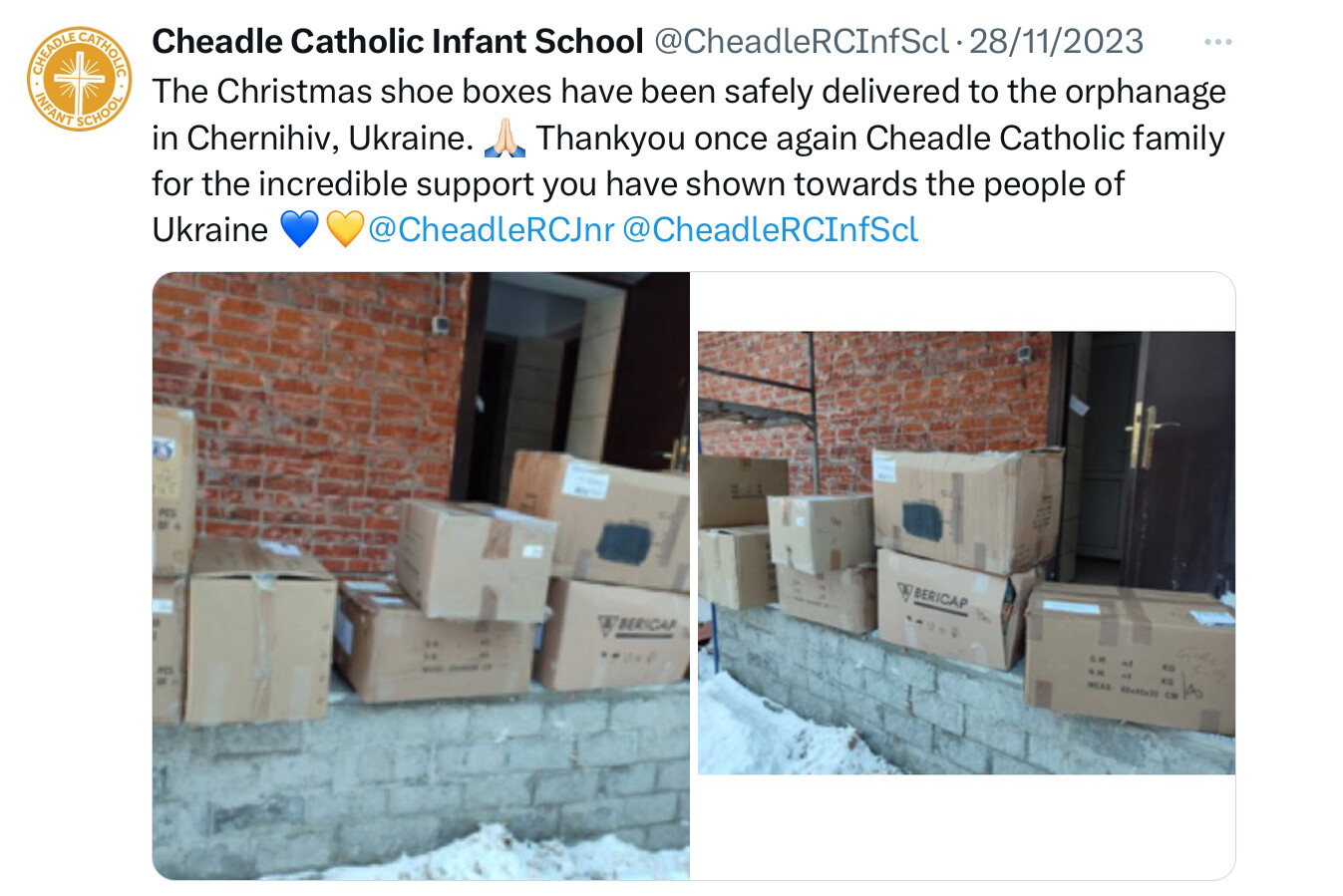
Task: Open the left photo of stacked boxes
Action: pos(421,576)
